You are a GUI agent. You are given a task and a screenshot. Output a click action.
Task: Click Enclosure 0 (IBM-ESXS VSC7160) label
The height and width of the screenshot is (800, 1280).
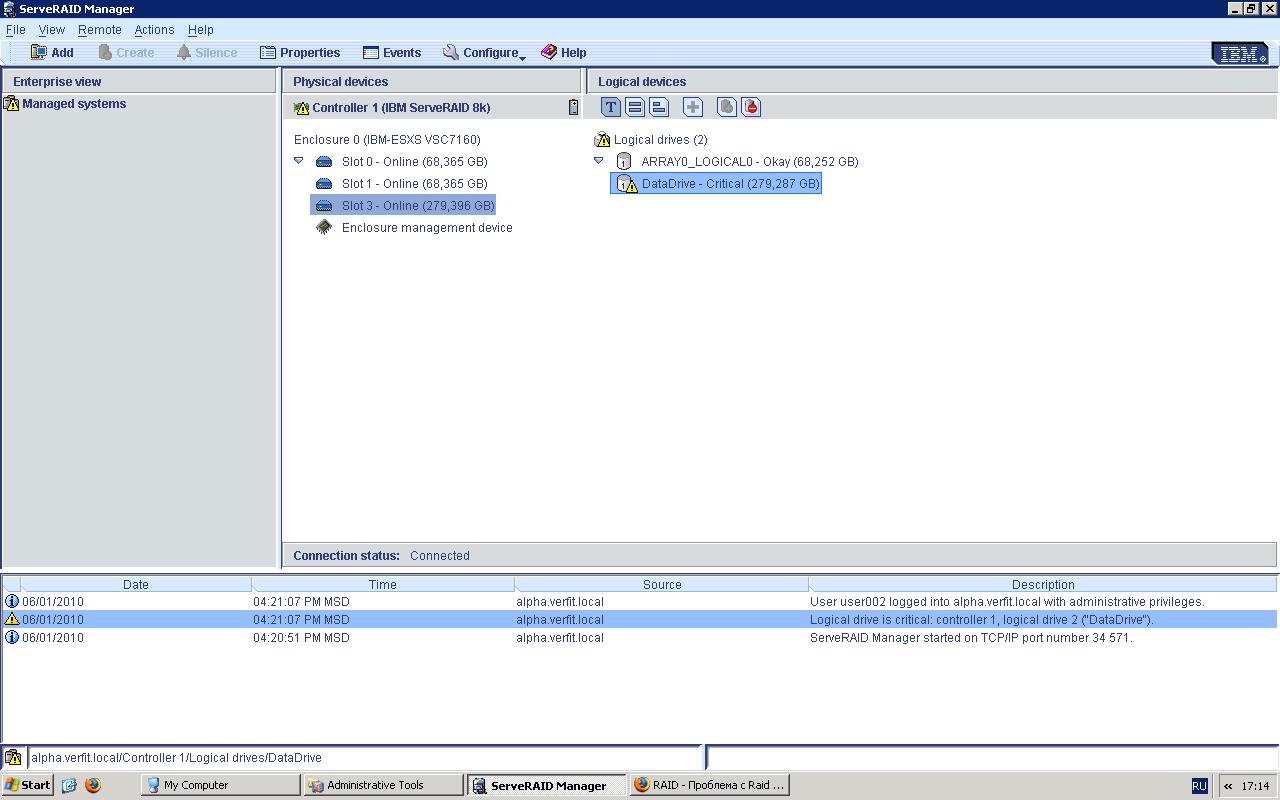[x=387, y=140]
